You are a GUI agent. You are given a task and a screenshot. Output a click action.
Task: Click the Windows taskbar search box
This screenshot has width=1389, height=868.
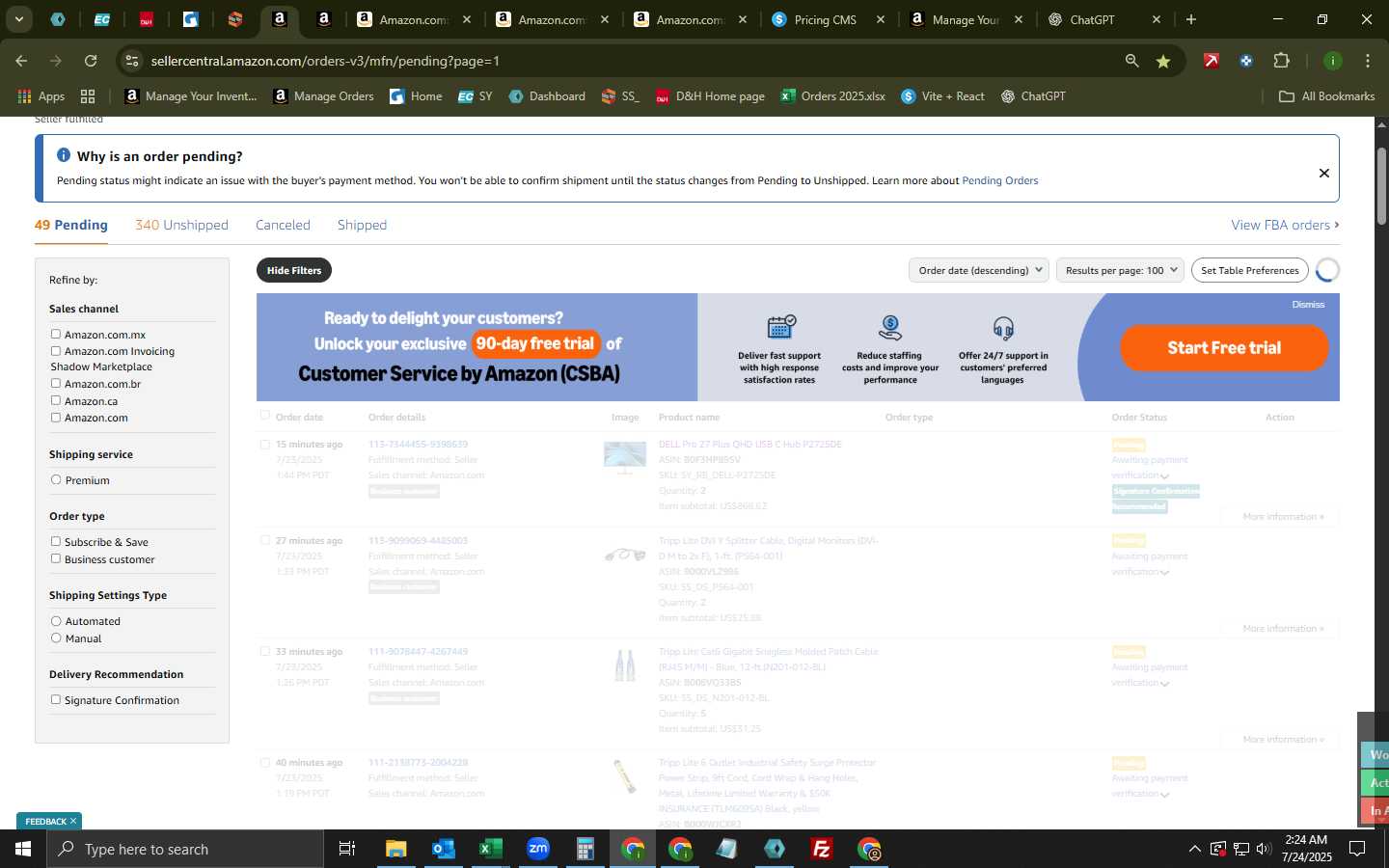click(x=184, y=849)
